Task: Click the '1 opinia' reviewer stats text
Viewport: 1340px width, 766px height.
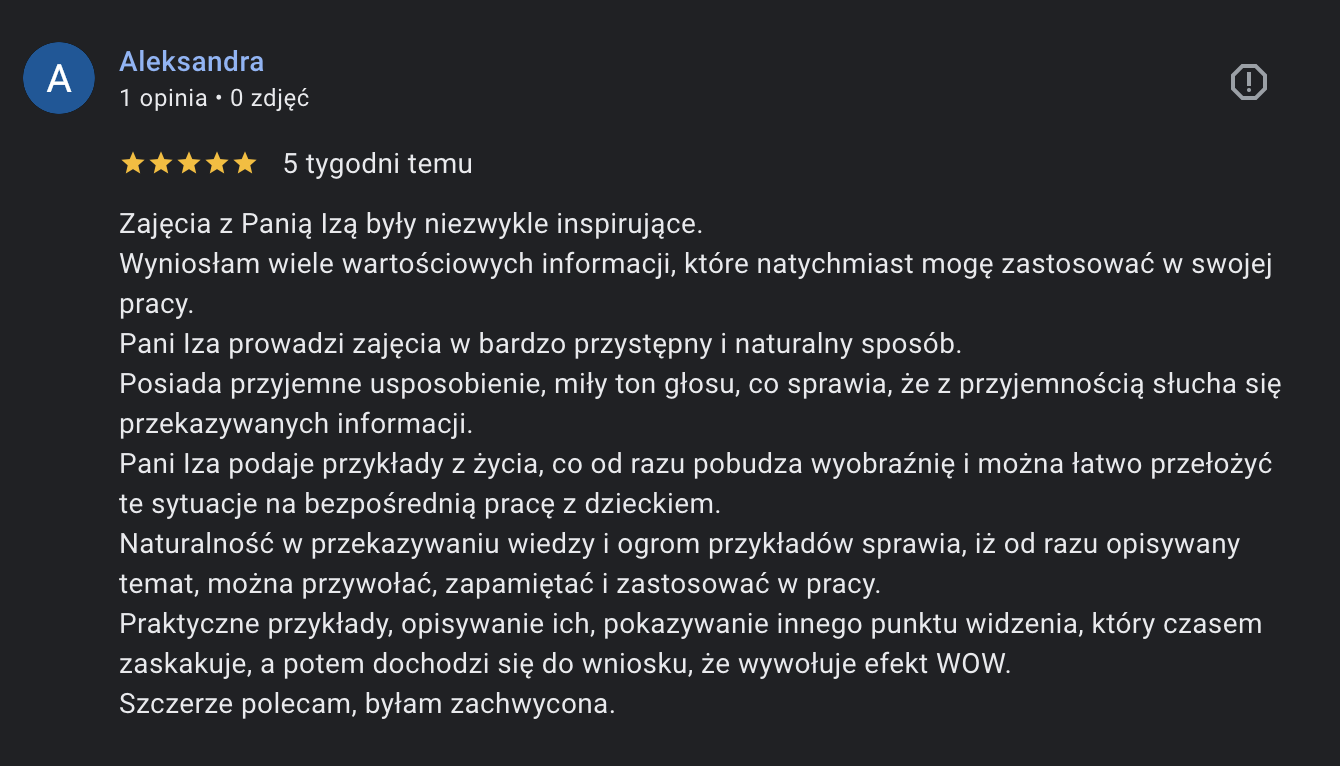Action: tap(163, 98)
